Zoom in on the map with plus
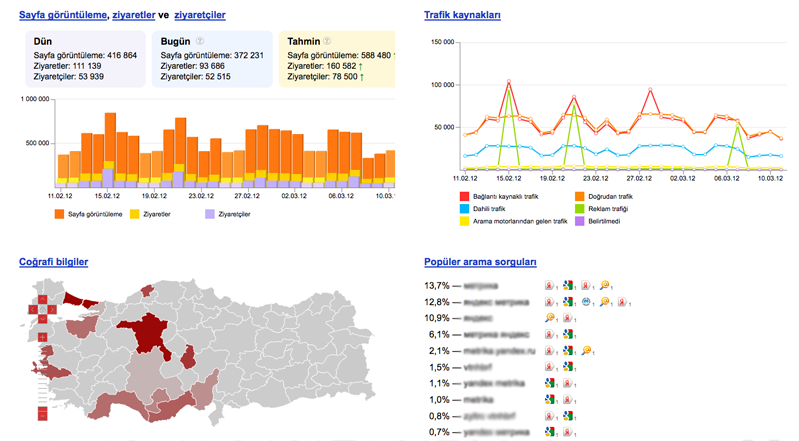This screenshot has width=799, height=441. pos(42,337)
